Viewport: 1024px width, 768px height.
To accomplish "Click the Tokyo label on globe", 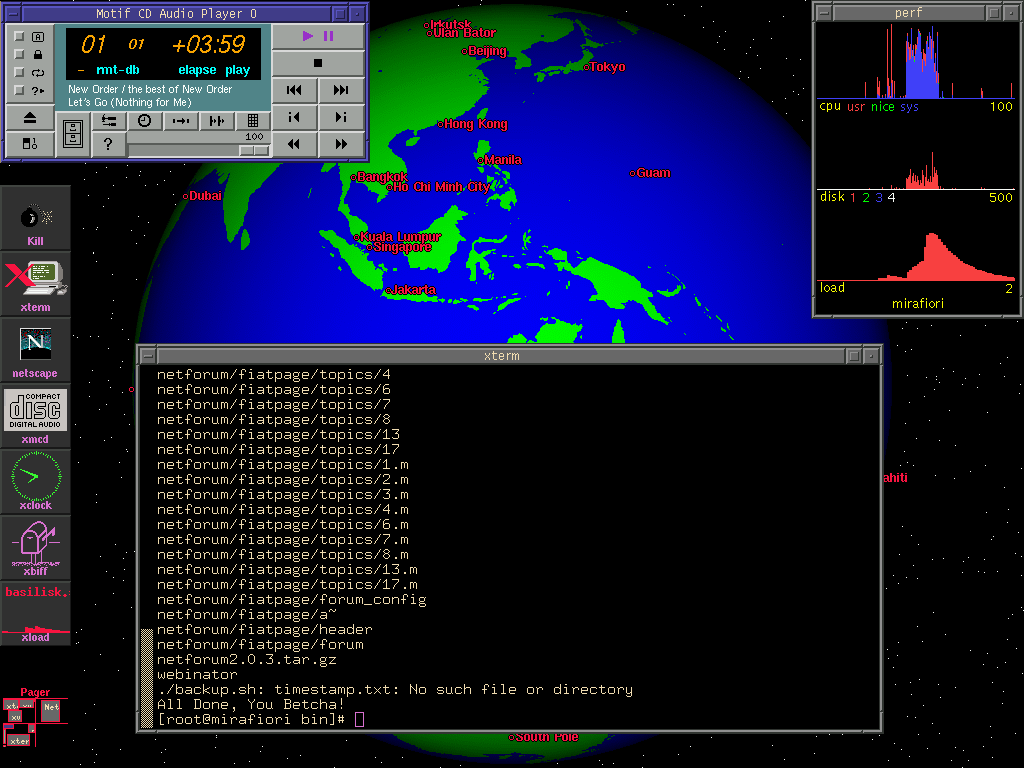I will tap(607, 67).
